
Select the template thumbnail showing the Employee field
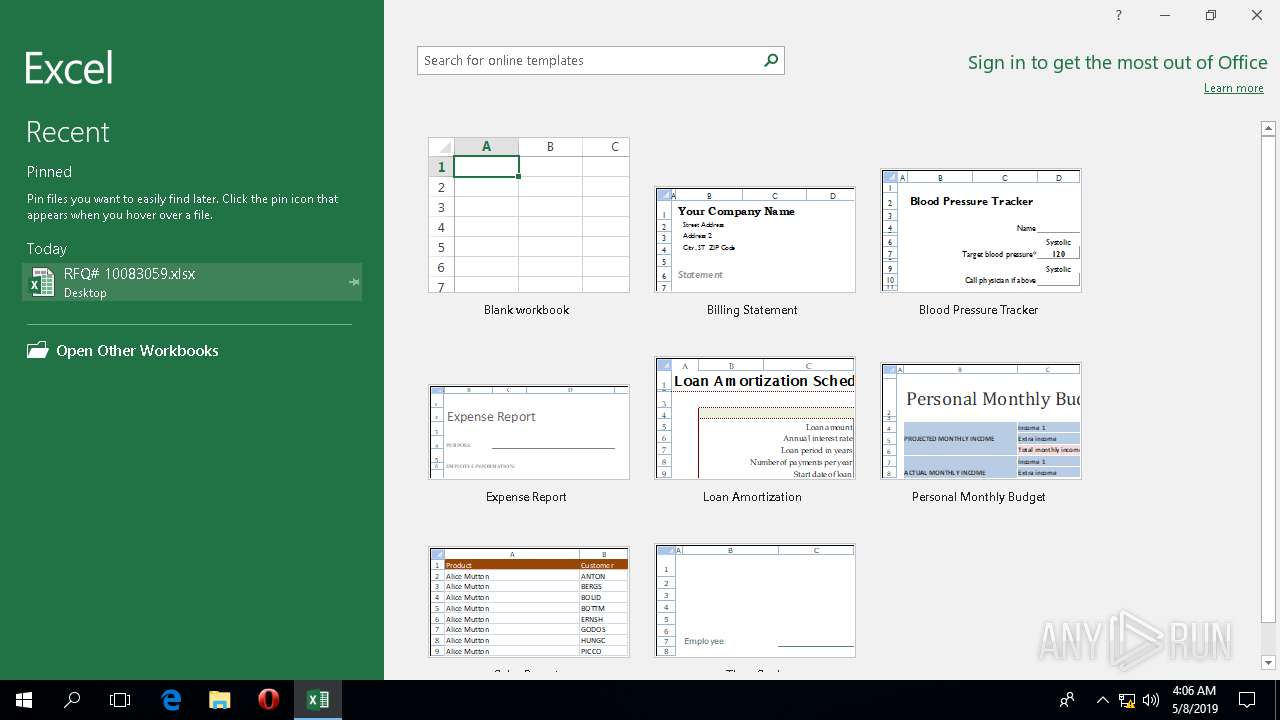pos(755,601)
